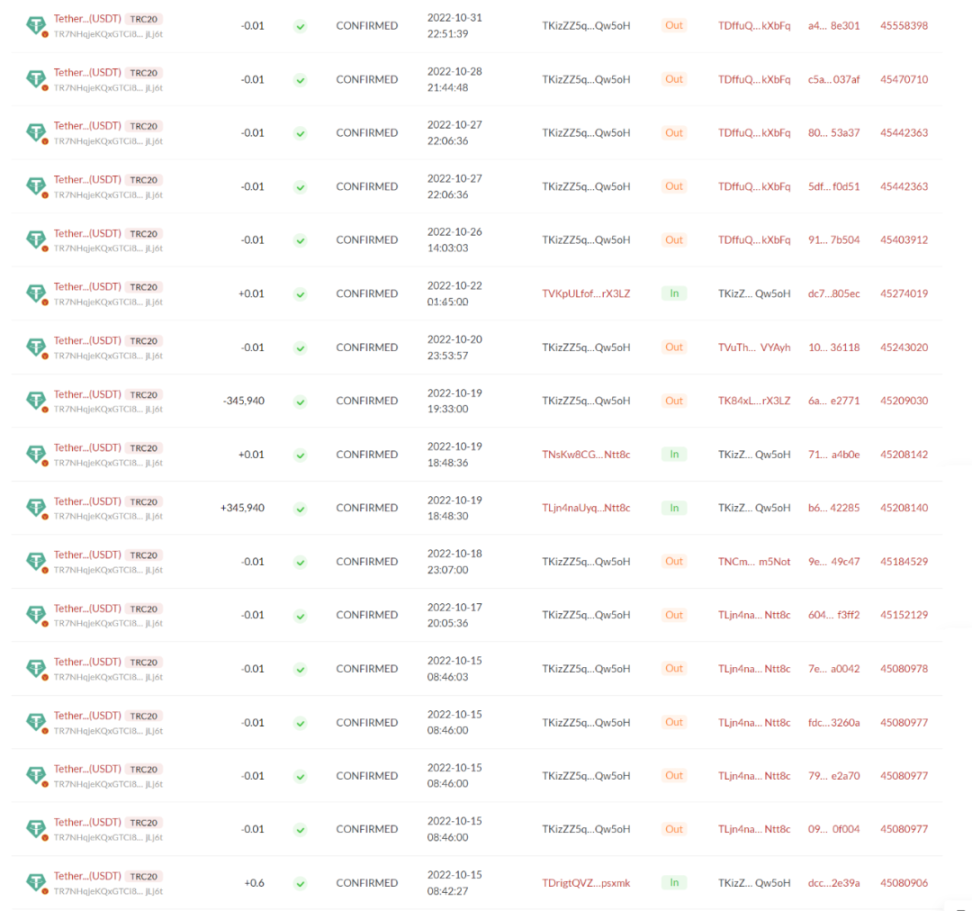Screen dimensions: 972x911
Task: Click Tether icon in the 2022-10-26 row
Action: click(x=37, y=240)
